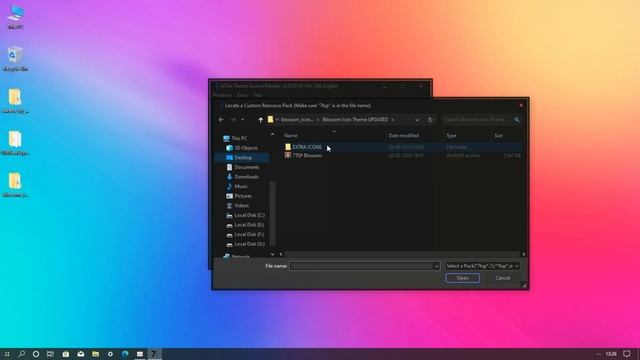Open Pictures in navigation pane
Screen dimensions: 640x360
pos(243,196)
